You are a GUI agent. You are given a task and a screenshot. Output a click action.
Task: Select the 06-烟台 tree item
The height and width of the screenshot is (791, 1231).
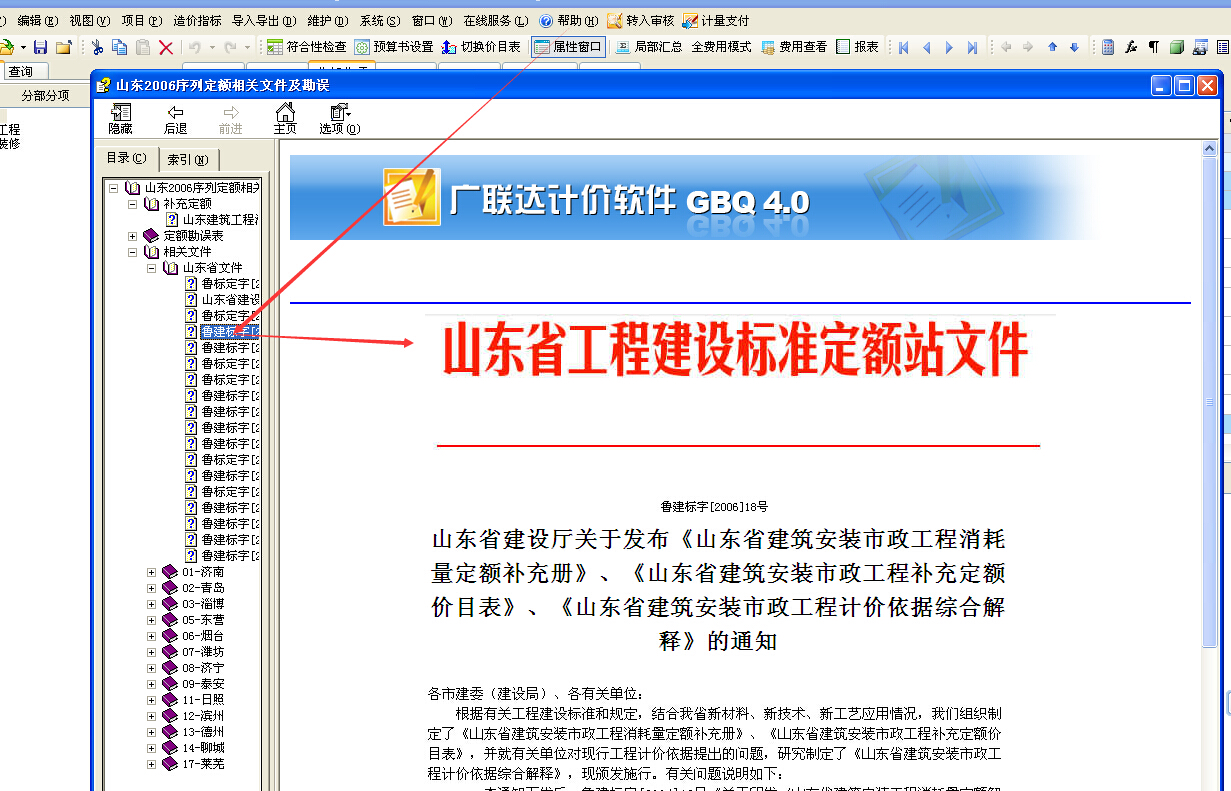pyautogui.click(x=203, y=636)
